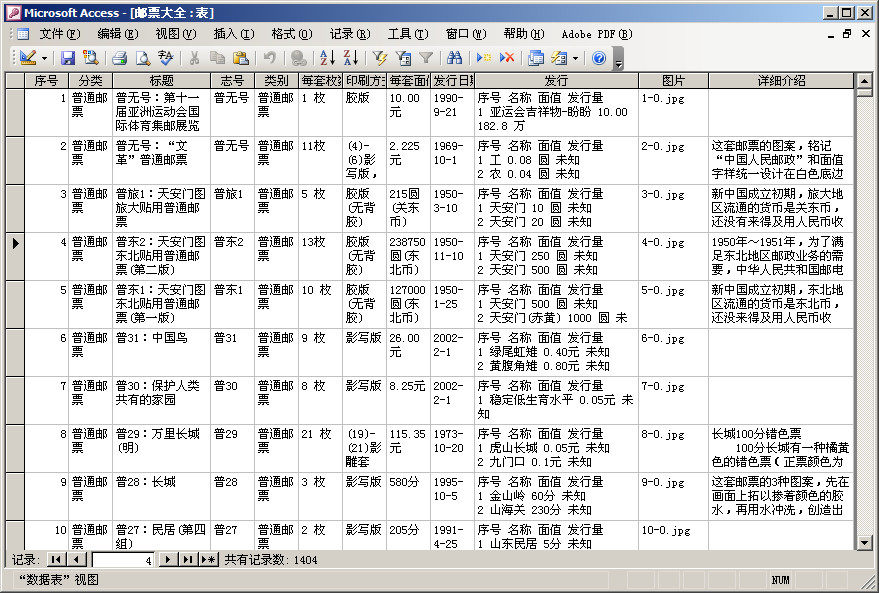
Task: Open the 记录(R) menu
Action: click(x=350, y=34)
